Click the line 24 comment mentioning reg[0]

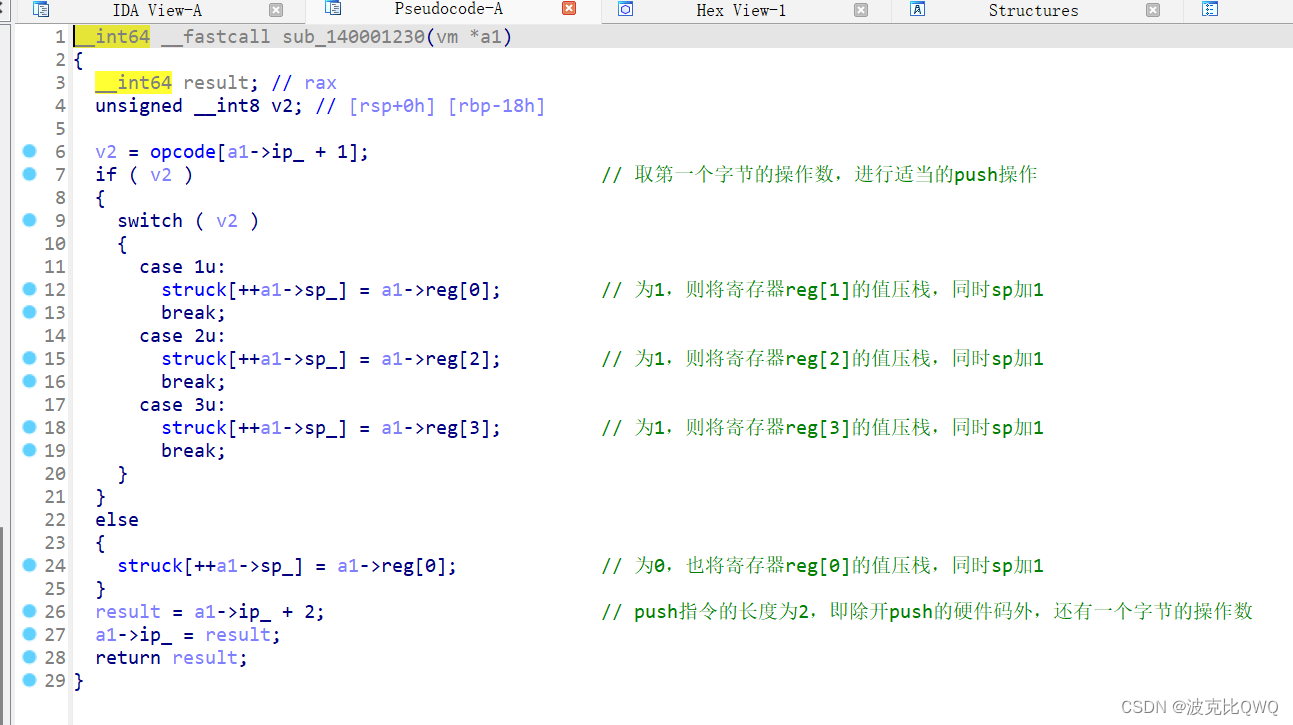point(822,566)
